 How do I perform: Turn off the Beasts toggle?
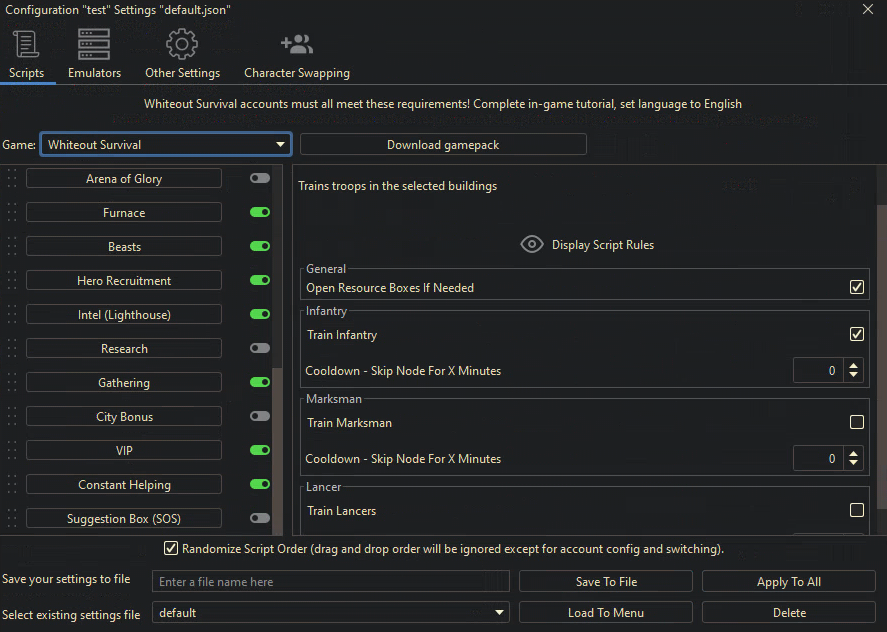[x=260, y=246]
